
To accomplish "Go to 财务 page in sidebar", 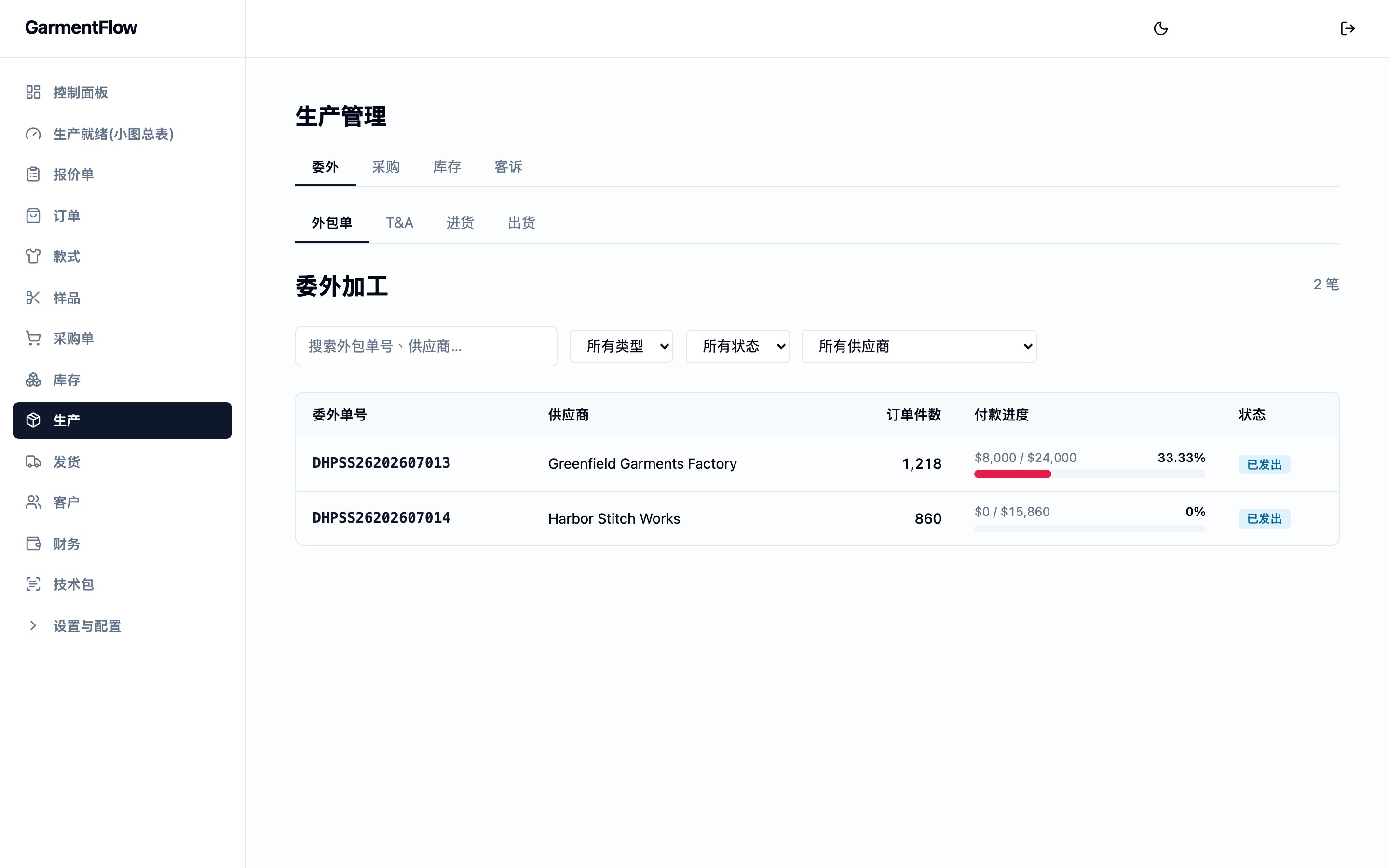I will [x=122, y=543].
